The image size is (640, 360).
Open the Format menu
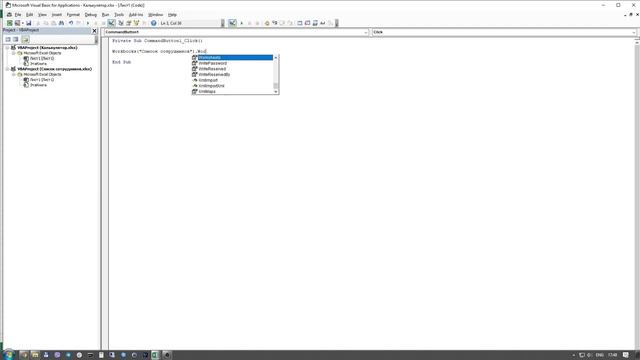click(73, 15)
